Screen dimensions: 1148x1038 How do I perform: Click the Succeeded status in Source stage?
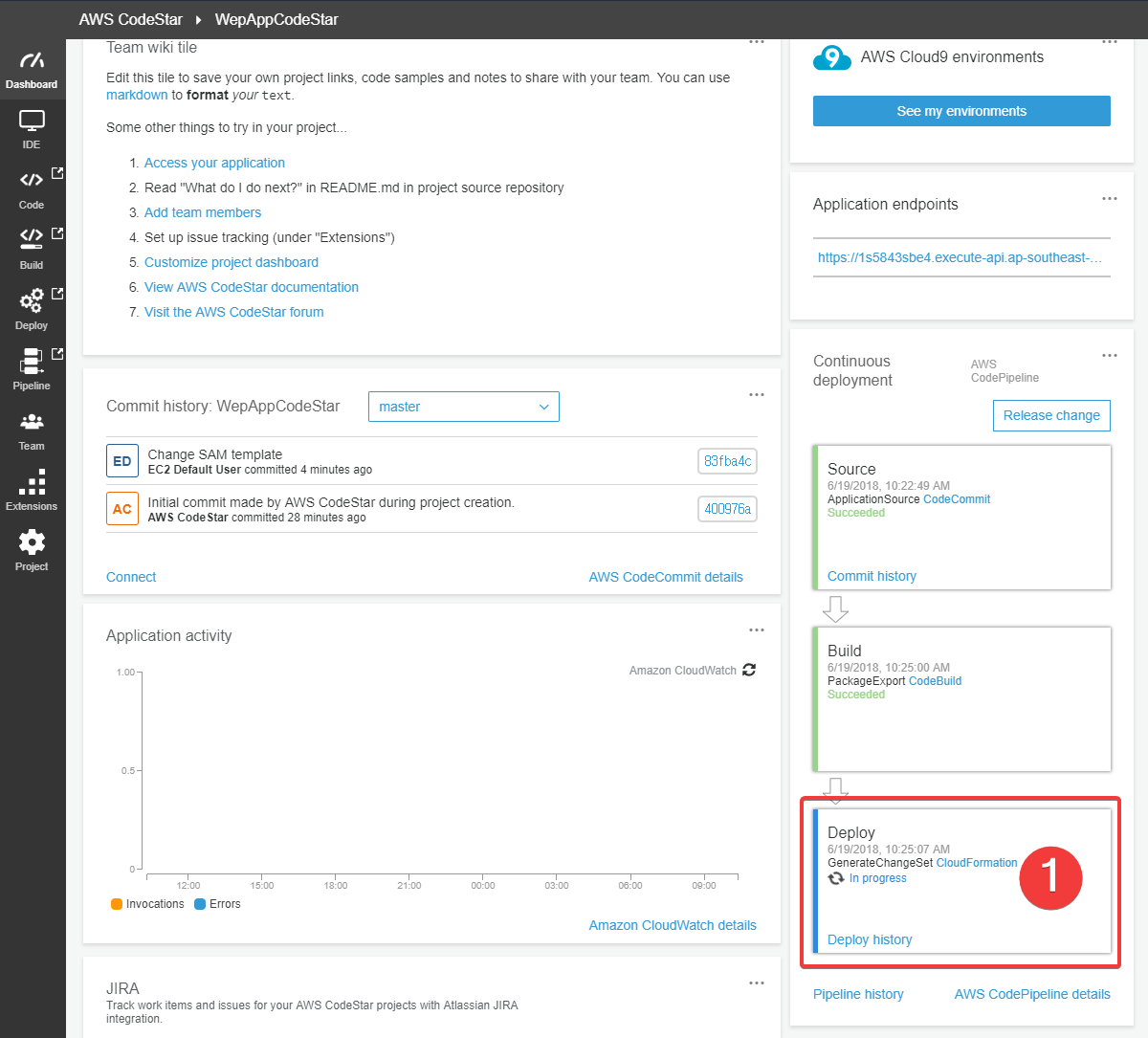856,513
